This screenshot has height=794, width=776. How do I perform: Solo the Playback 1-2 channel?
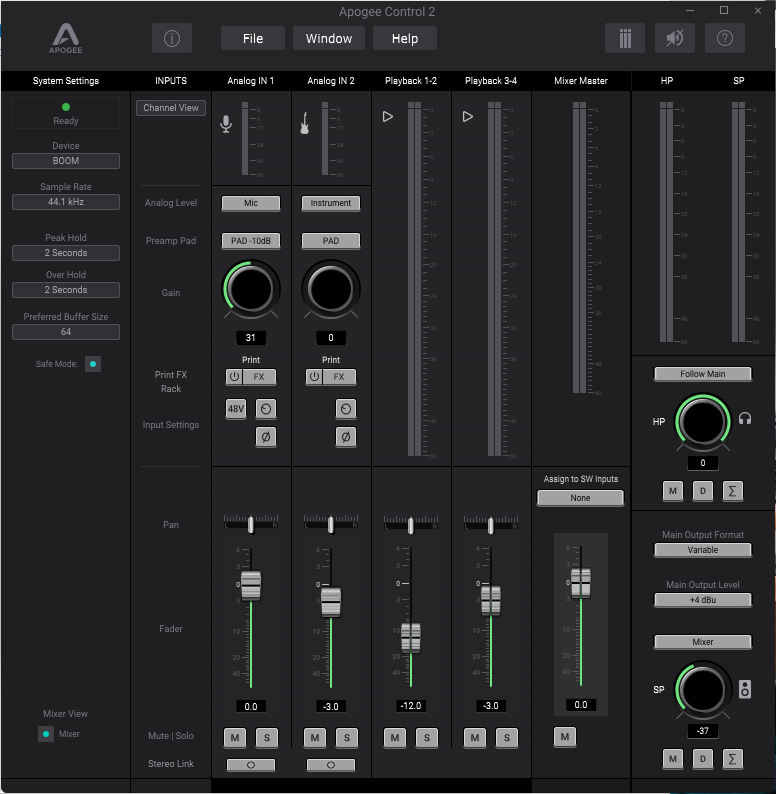pos(426,738)
